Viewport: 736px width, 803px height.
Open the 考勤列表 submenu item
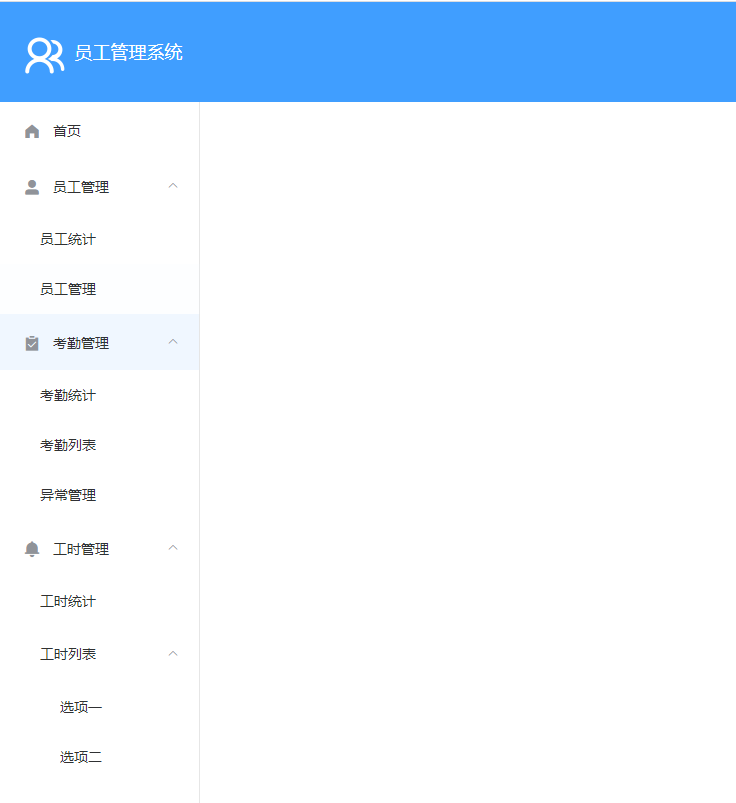coord(99,445)
